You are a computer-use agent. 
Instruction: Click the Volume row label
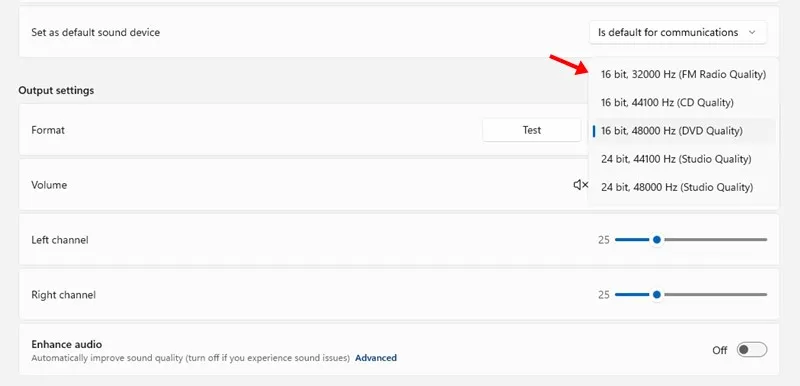49,185
